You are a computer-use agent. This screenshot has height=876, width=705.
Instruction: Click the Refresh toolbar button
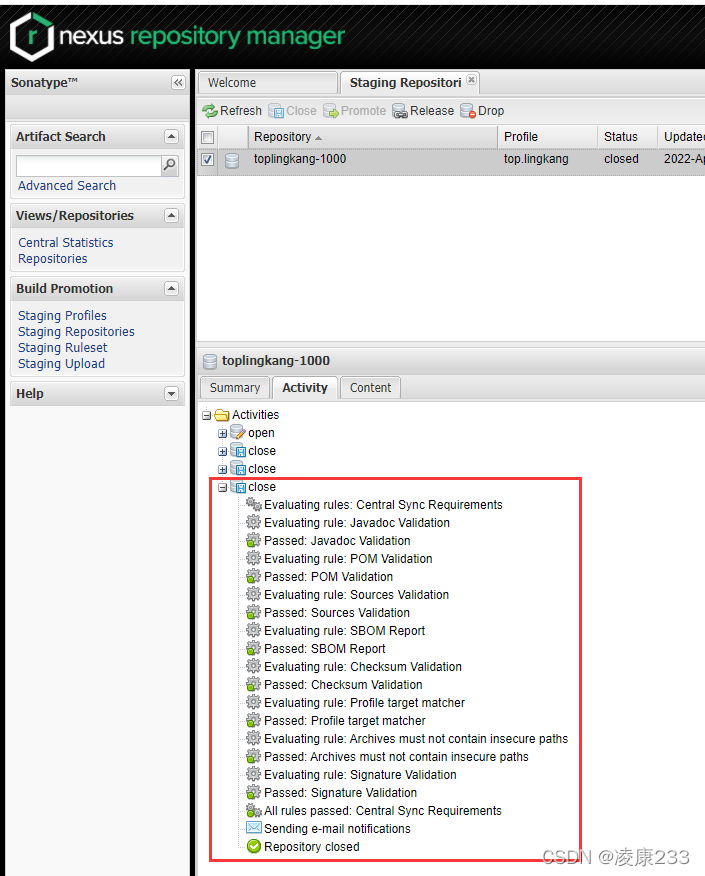(x=232, y=111)
